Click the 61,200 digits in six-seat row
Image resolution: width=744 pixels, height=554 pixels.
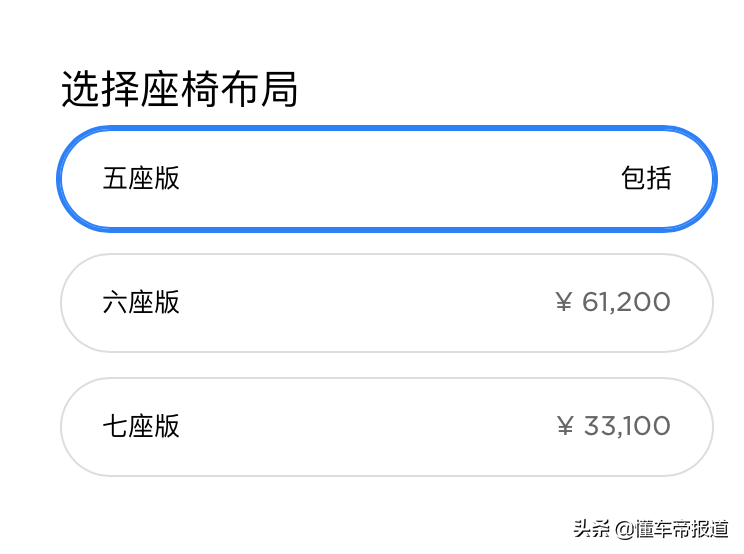tap(626, 302)
